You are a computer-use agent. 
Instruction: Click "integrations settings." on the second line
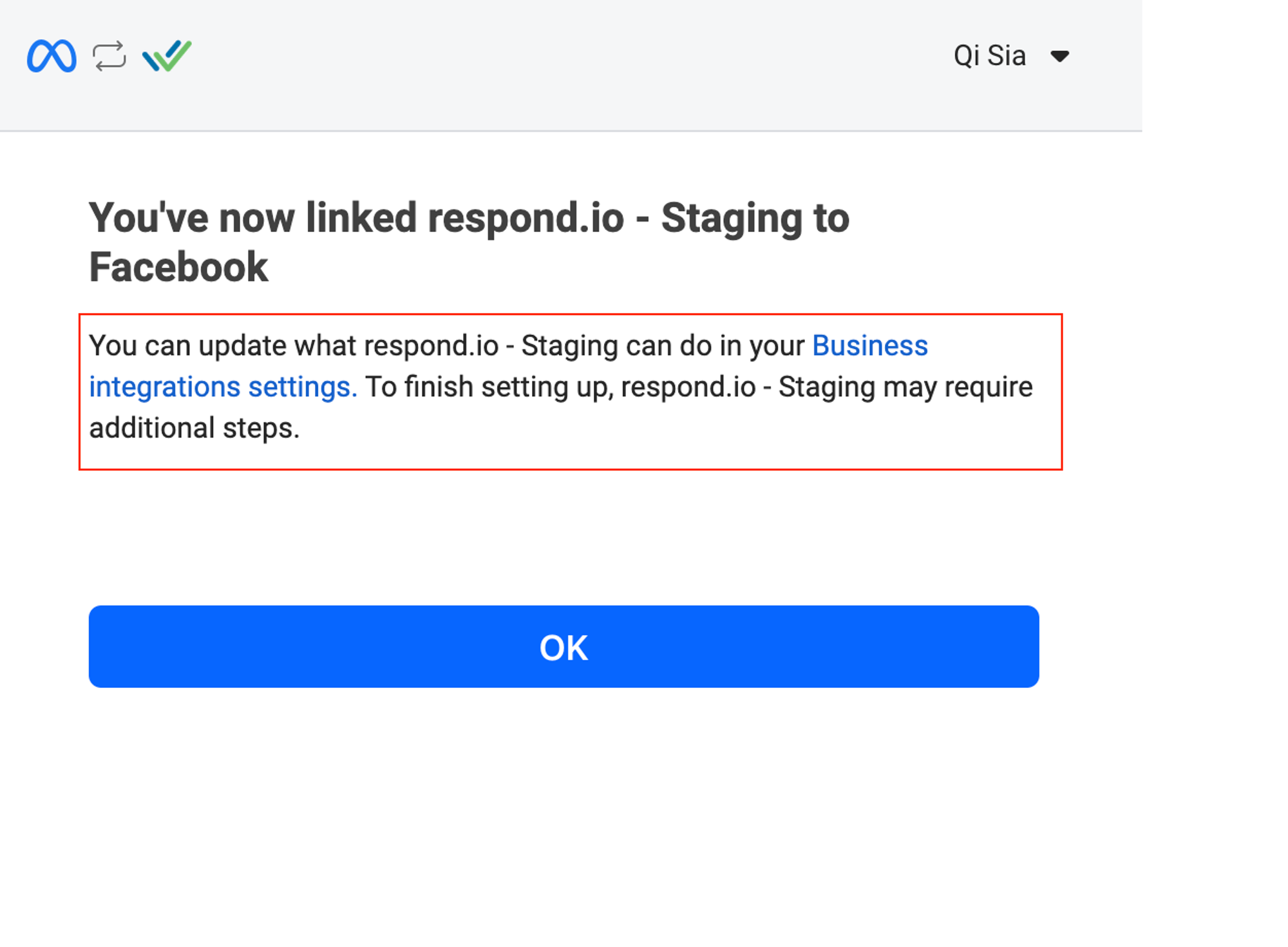(x=223, y=387)
